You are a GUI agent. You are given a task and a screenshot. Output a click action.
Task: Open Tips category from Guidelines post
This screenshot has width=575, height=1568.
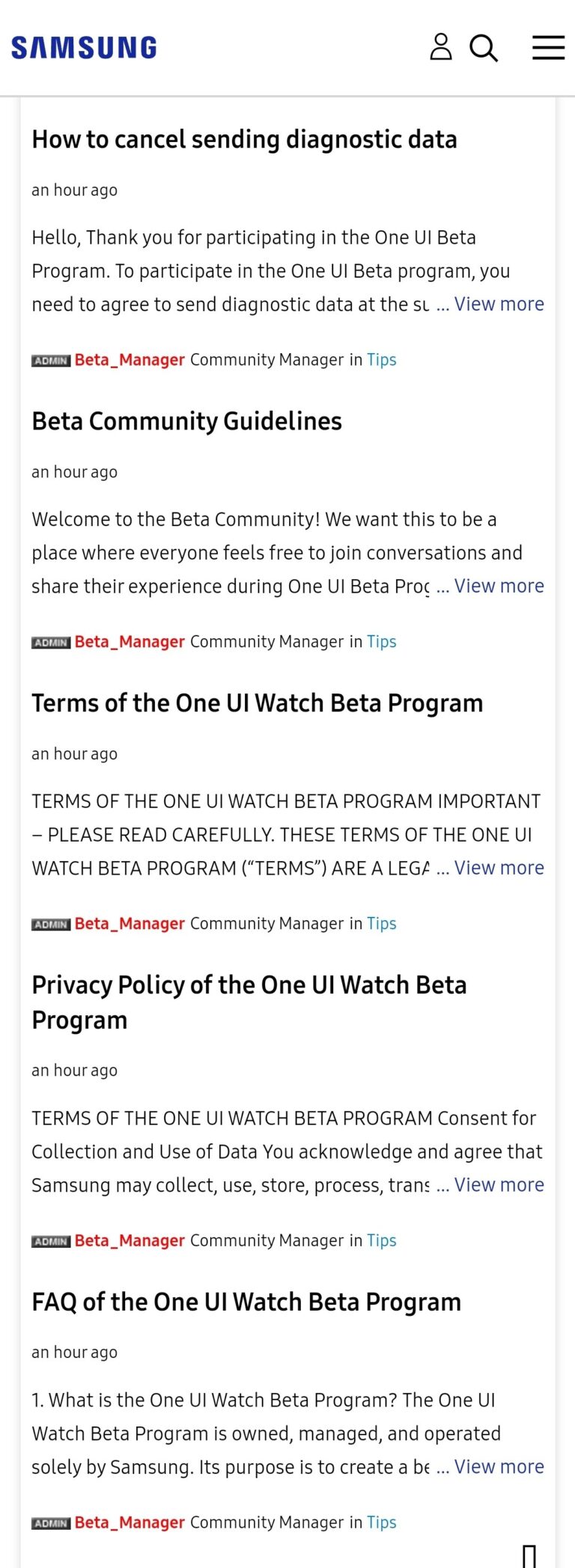381,642
